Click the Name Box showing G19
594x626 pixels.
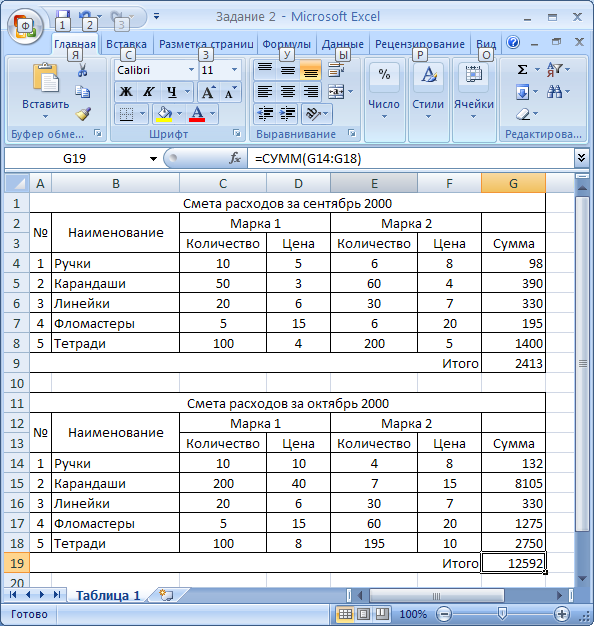[x=74, y=158]
